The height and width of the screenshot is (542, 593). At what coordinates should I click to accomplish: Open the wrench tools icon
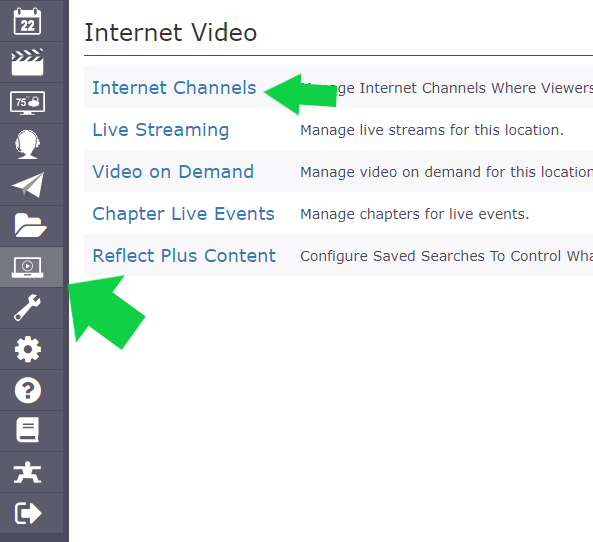click(27, 308)
